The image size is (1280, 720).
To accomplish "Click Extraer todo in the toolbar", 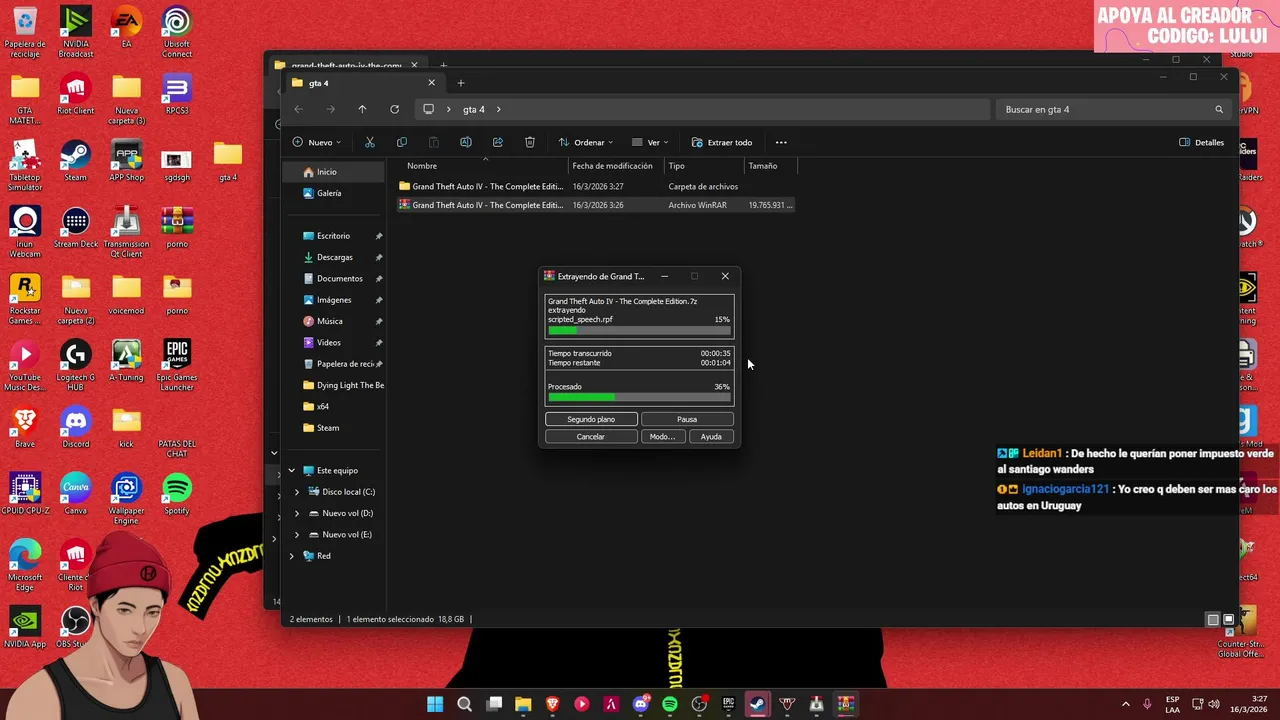I will [x=722, y=142].
